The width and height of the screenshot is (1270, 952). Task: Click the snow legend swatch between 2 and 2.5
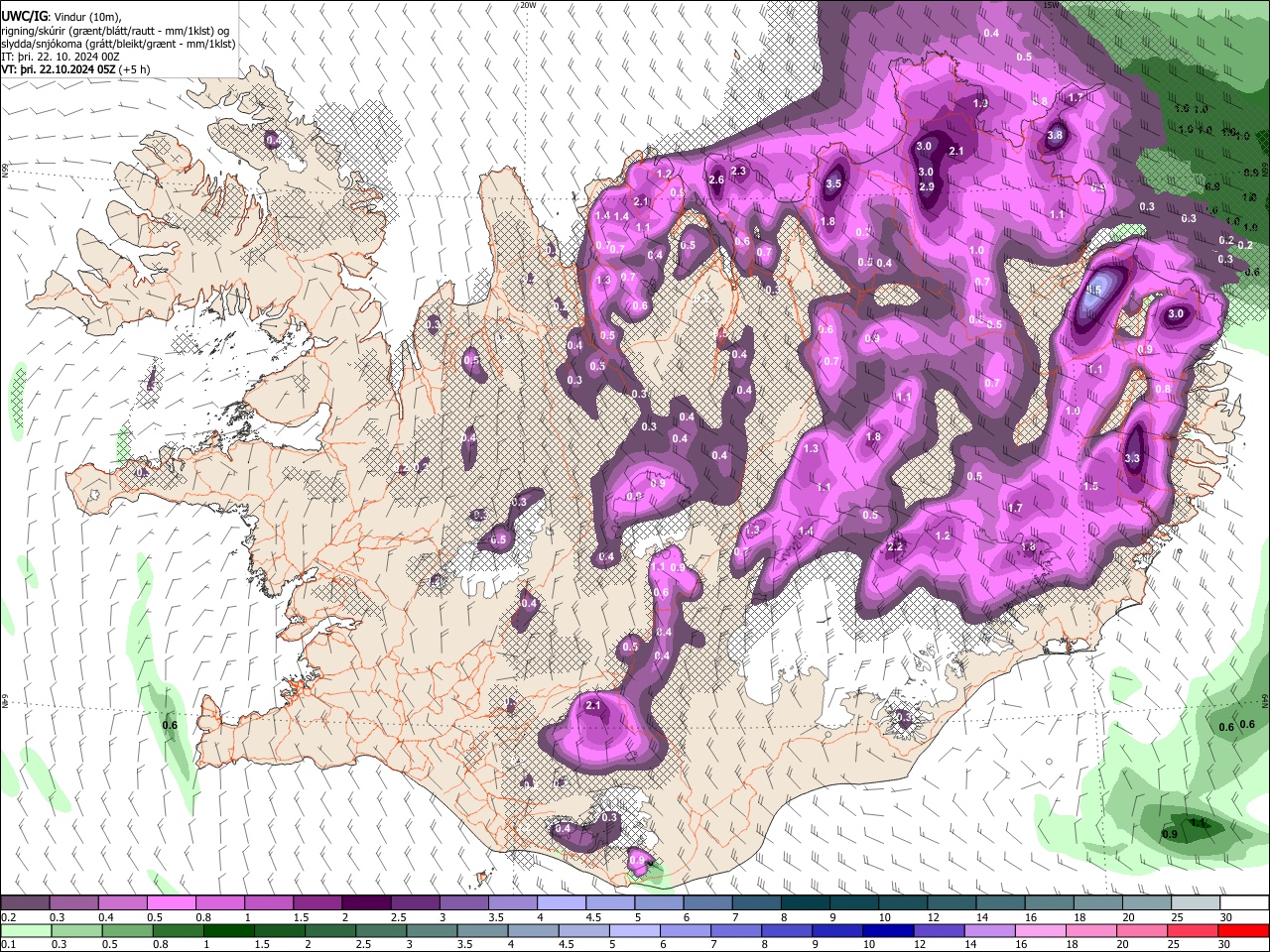(365, 903)
